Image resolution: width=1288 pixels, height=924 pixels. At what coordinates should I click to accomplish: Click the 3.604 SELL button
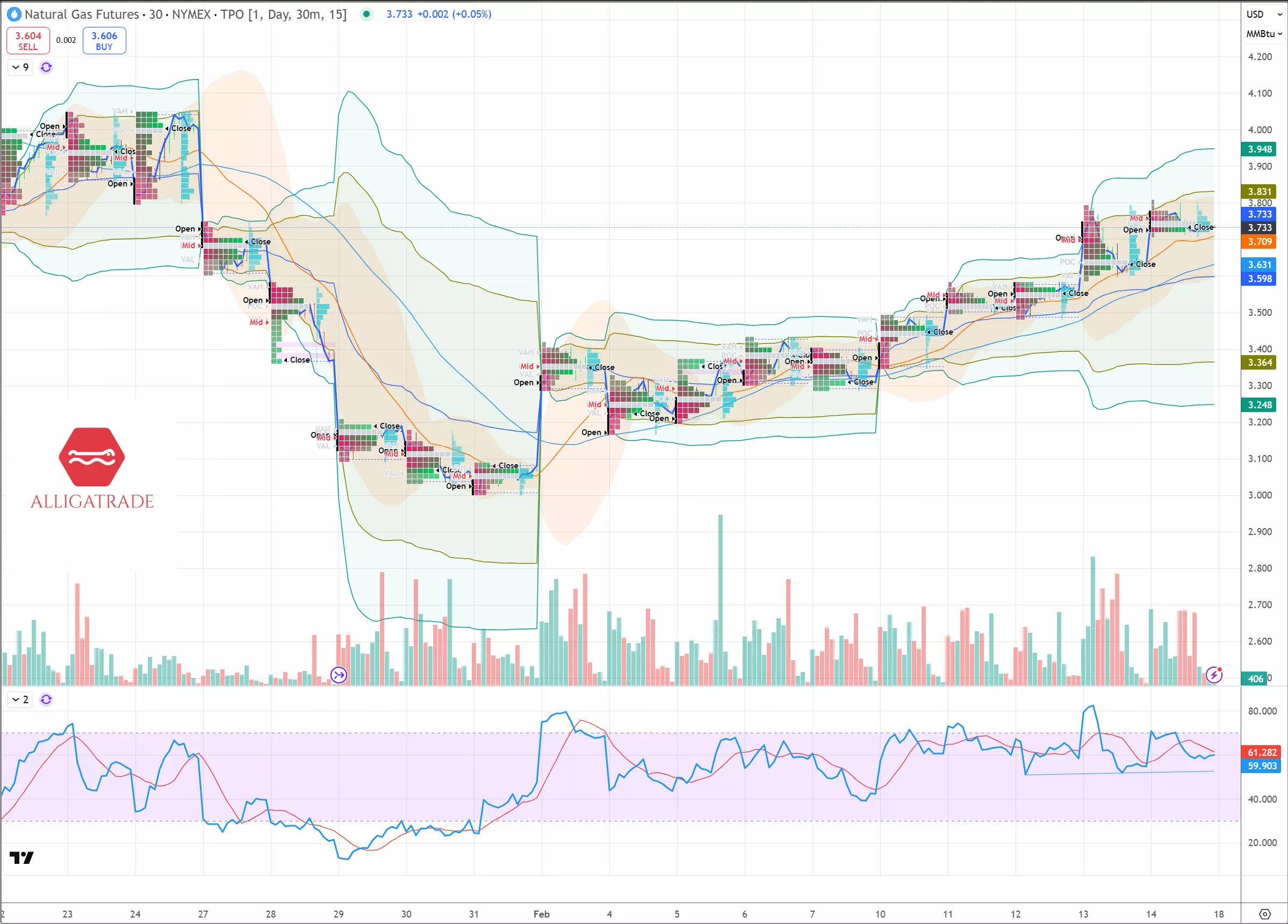pyautogui.click(x=28, y=40)
